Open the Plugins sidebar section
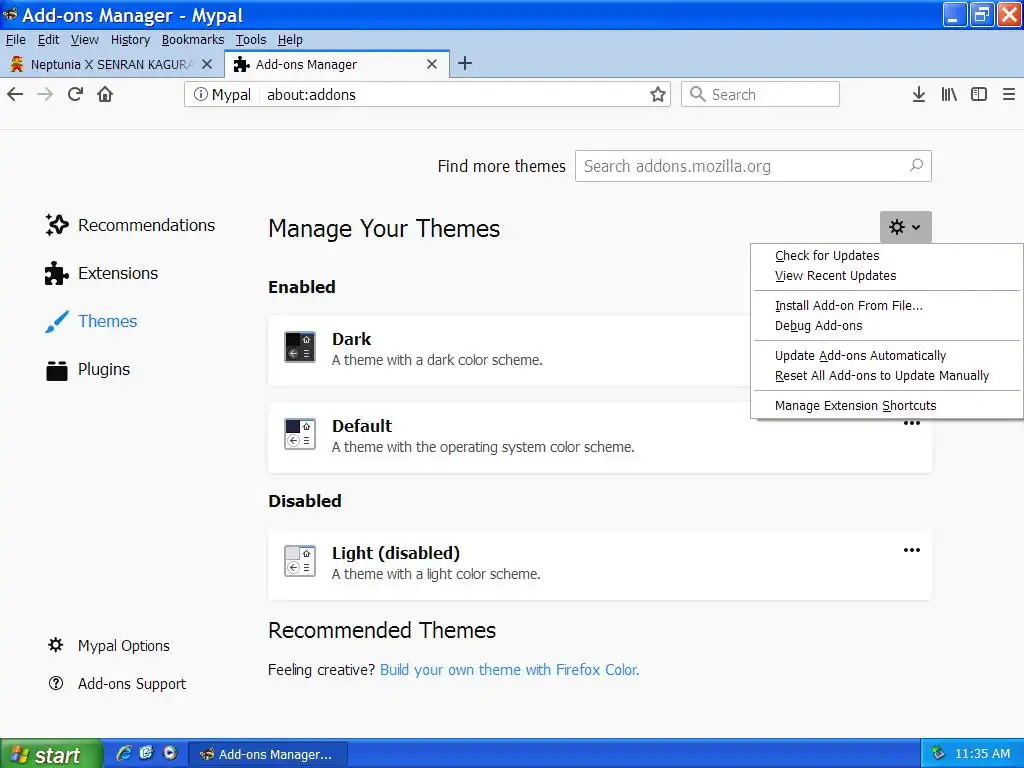This screenshot has height=768, width=1024. (88, 370)
